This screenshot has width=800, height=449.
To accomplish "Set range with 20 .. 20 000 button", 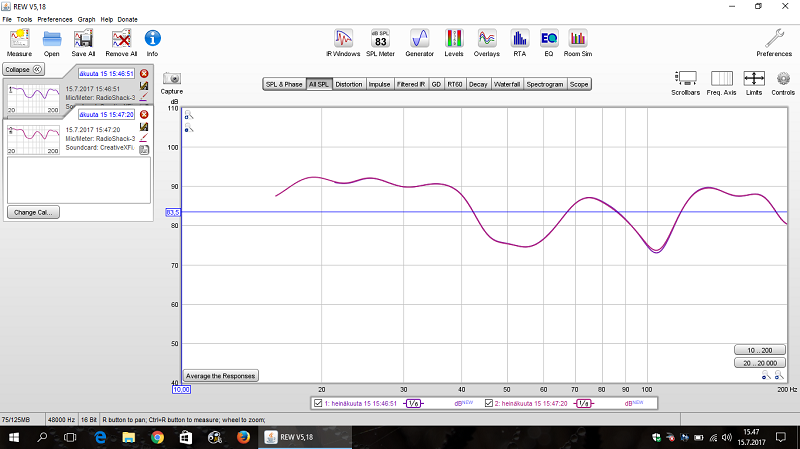I will pos(760,363).
